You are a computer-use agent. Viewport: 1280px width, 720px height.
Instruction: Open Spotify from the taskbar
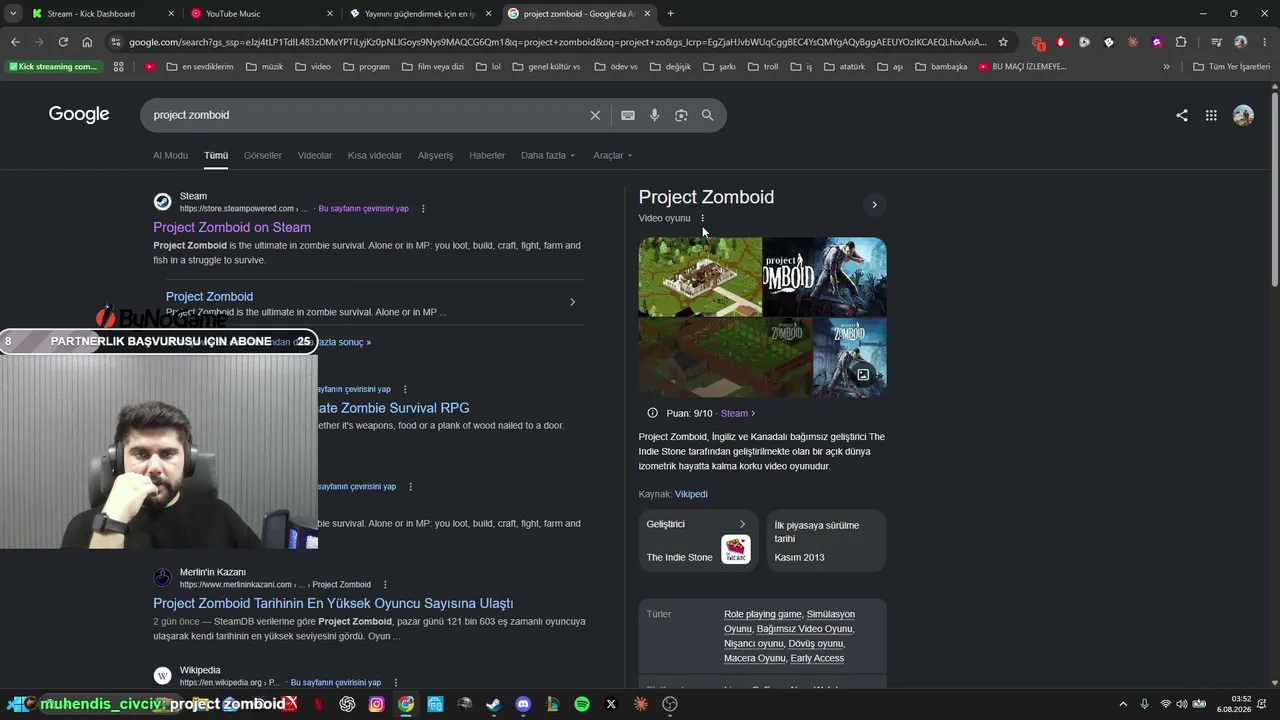tap(582, 704)
